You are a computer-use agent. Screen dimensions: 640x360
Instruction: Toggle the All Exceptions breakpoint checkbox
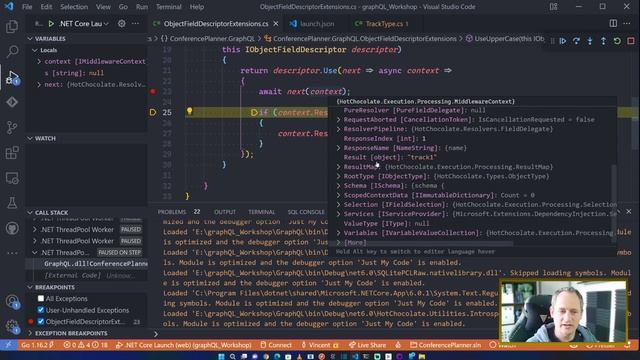(x=41, y=298)
